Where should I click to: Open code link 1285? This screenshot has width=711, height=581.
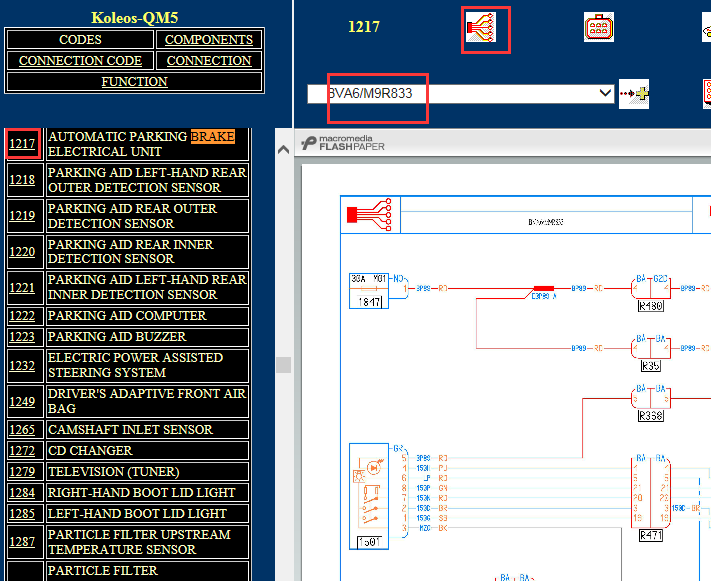pos(22,513)
